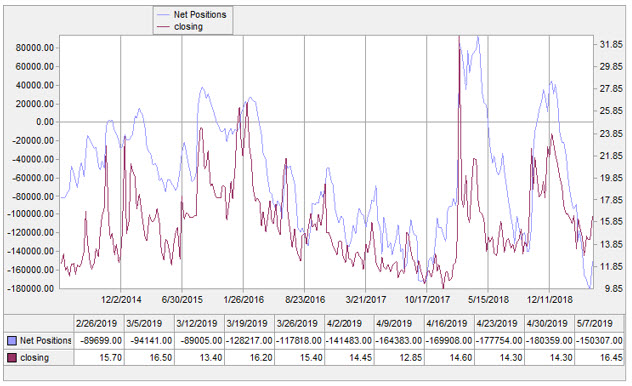
Task: Click the 3/19/2019 column header
Action: pos(249,324)
